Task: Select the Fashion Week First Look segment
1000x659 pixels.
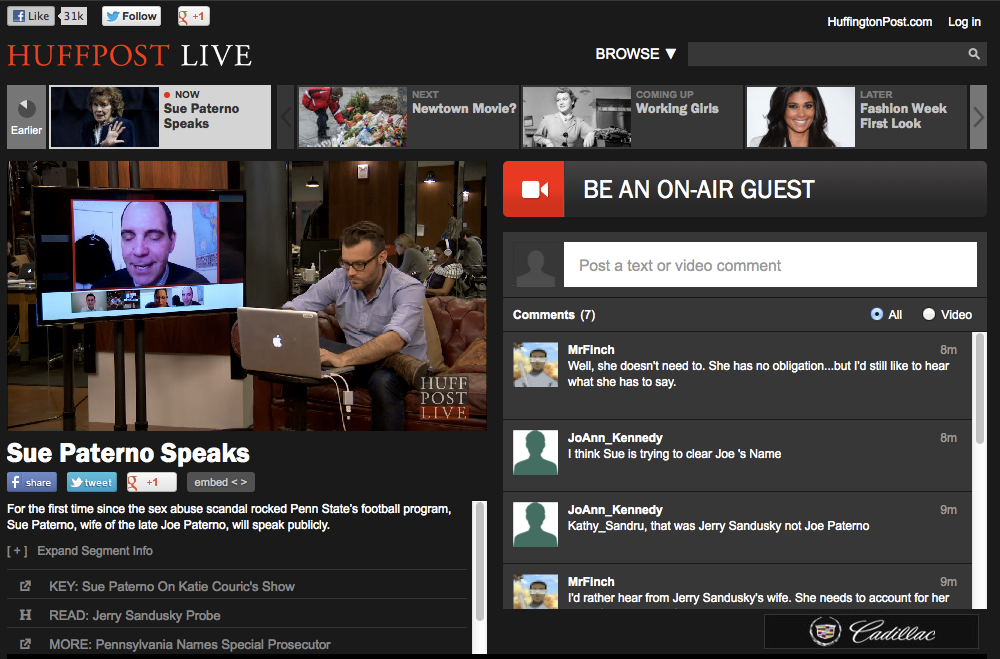Action: click(857, 117)
